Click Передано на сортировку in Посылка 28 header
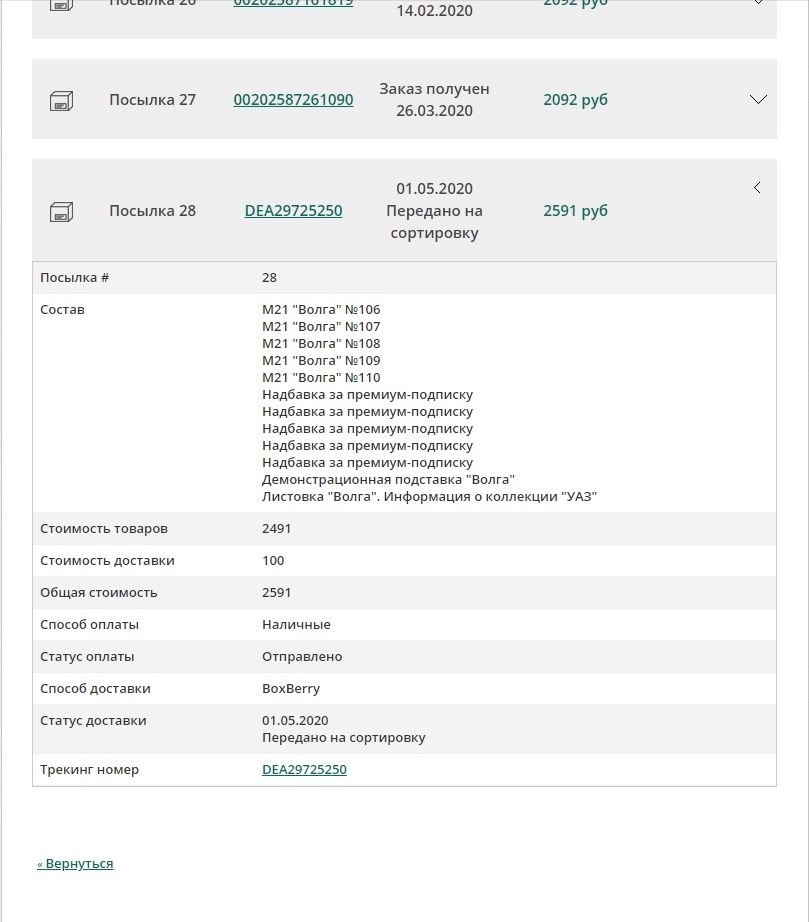The width and height of the screenshot is (809, 922). point(434,222)
